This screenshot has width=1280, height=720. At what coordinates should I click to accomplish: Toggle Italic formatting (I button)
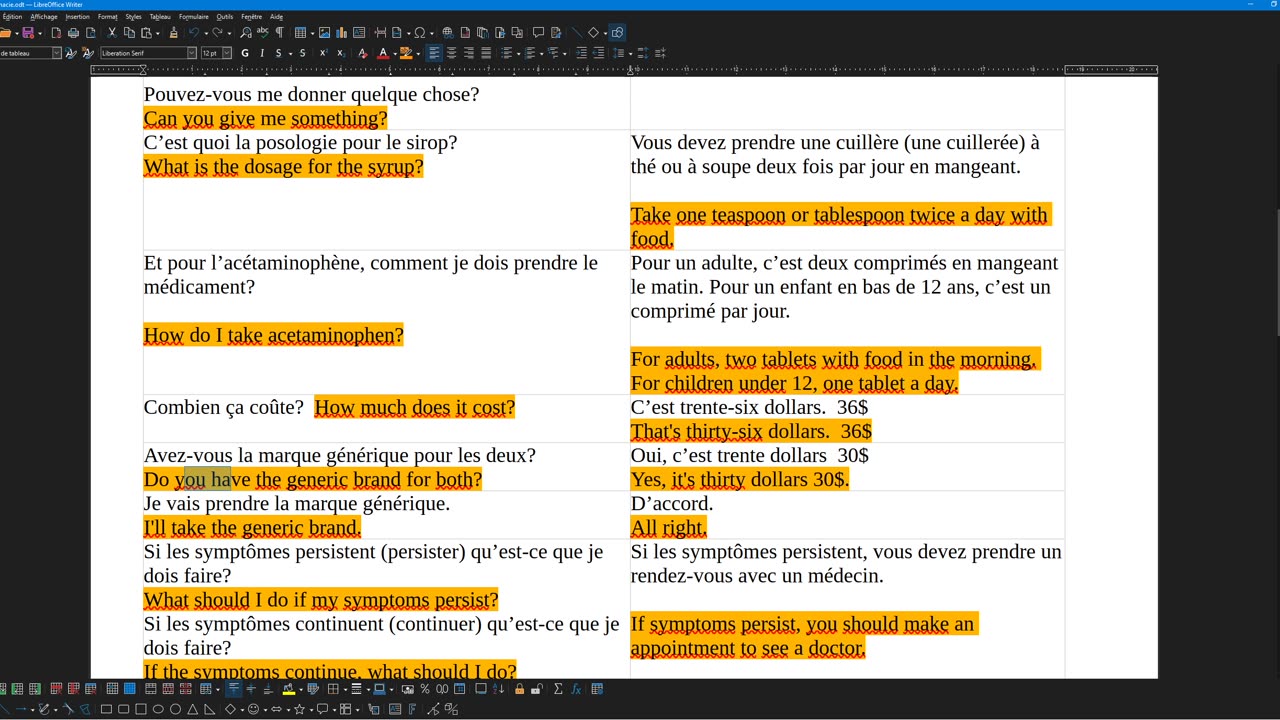262,53
